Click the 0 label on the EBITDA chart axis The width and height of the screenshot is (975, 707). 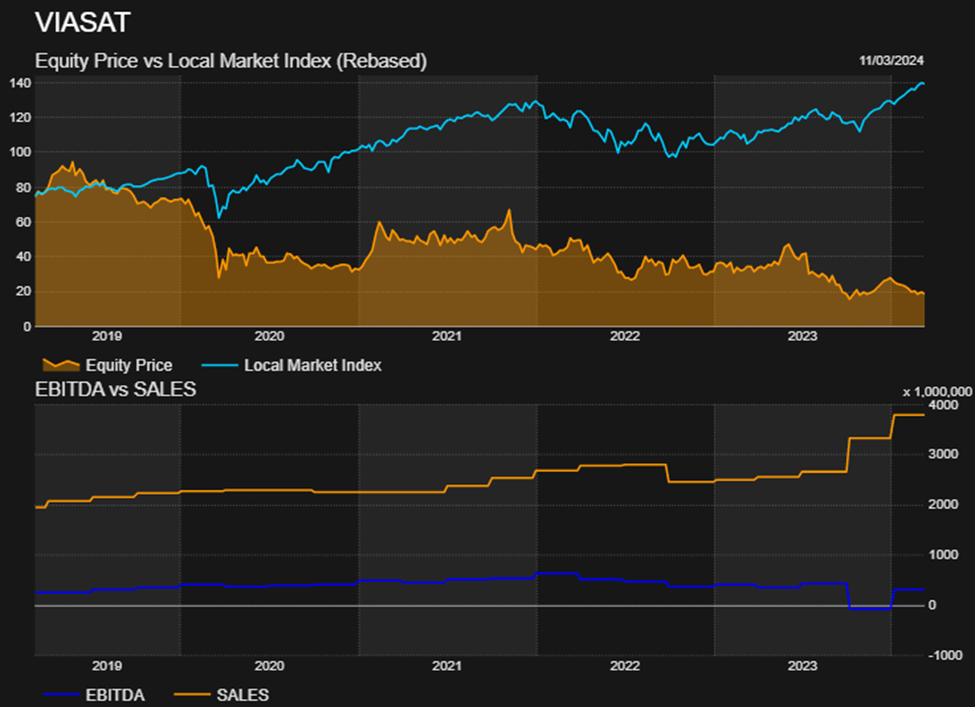point(932,605)
